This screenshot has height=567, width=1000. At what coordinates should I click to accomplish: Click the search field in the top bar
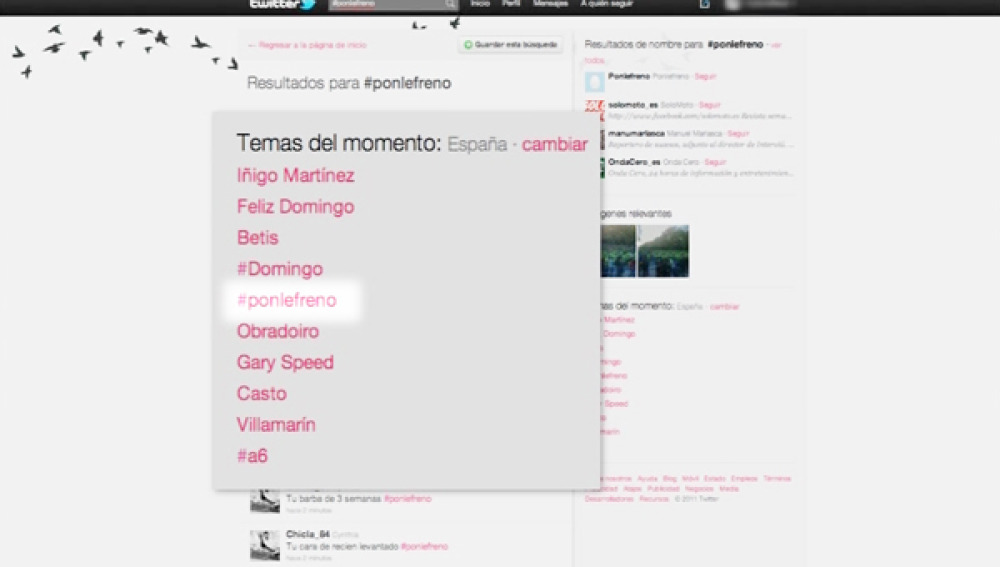[385, 5]
